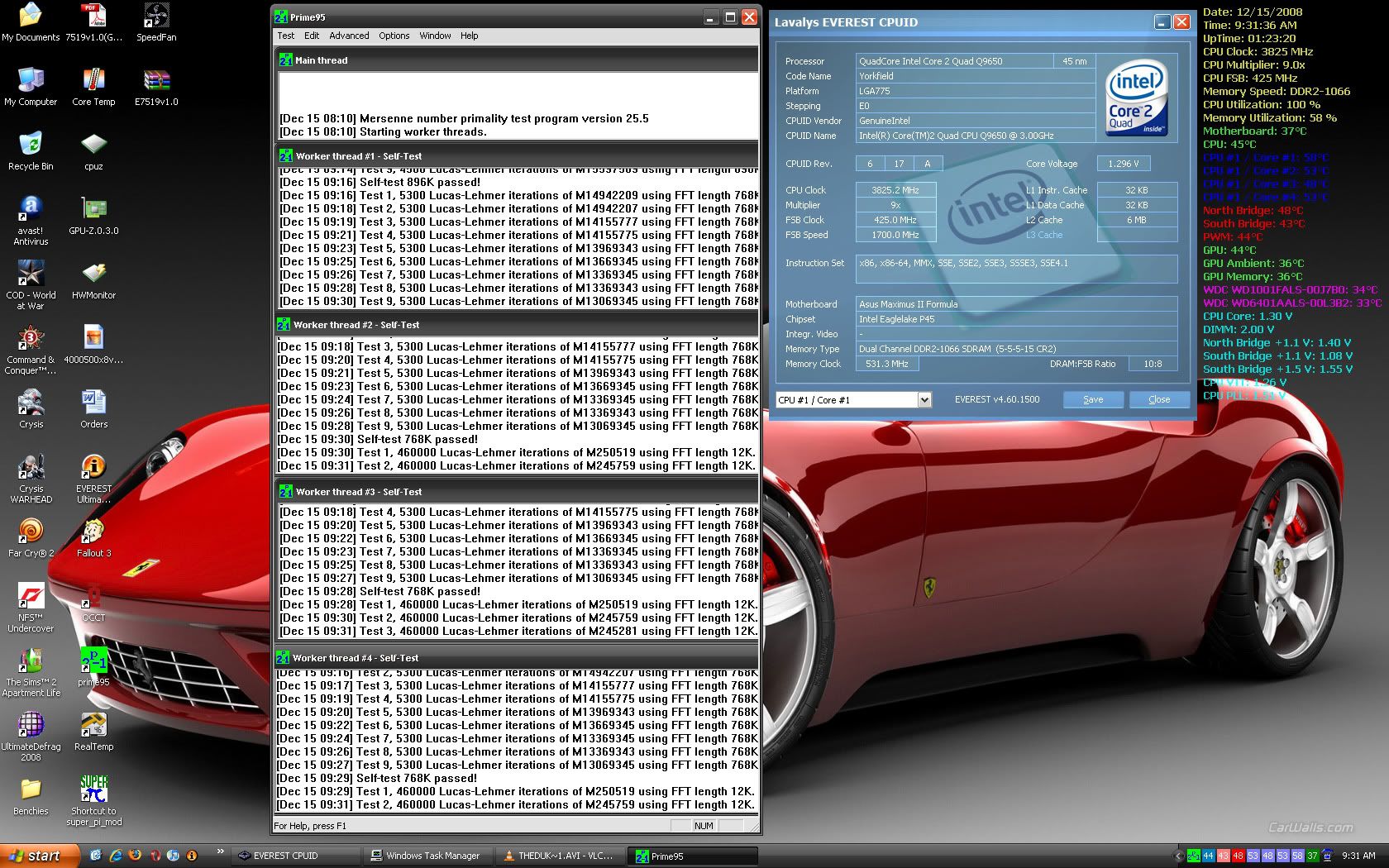The image size is (1389, 868).
Task: Click the Start button
Action: point(39,856)
